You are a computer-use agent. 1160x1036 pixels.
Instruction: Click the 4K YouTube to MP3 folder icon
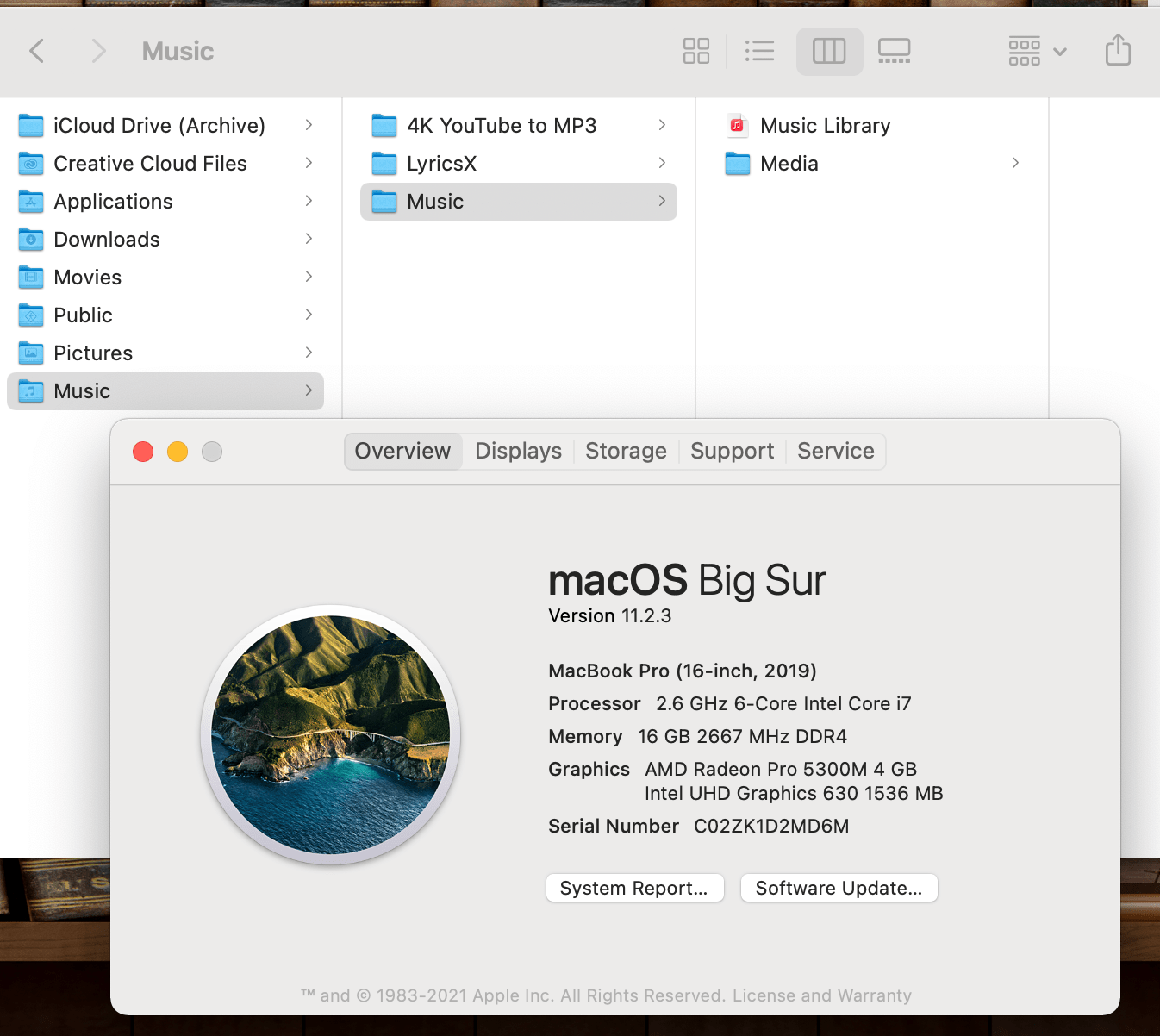point(384,126)
